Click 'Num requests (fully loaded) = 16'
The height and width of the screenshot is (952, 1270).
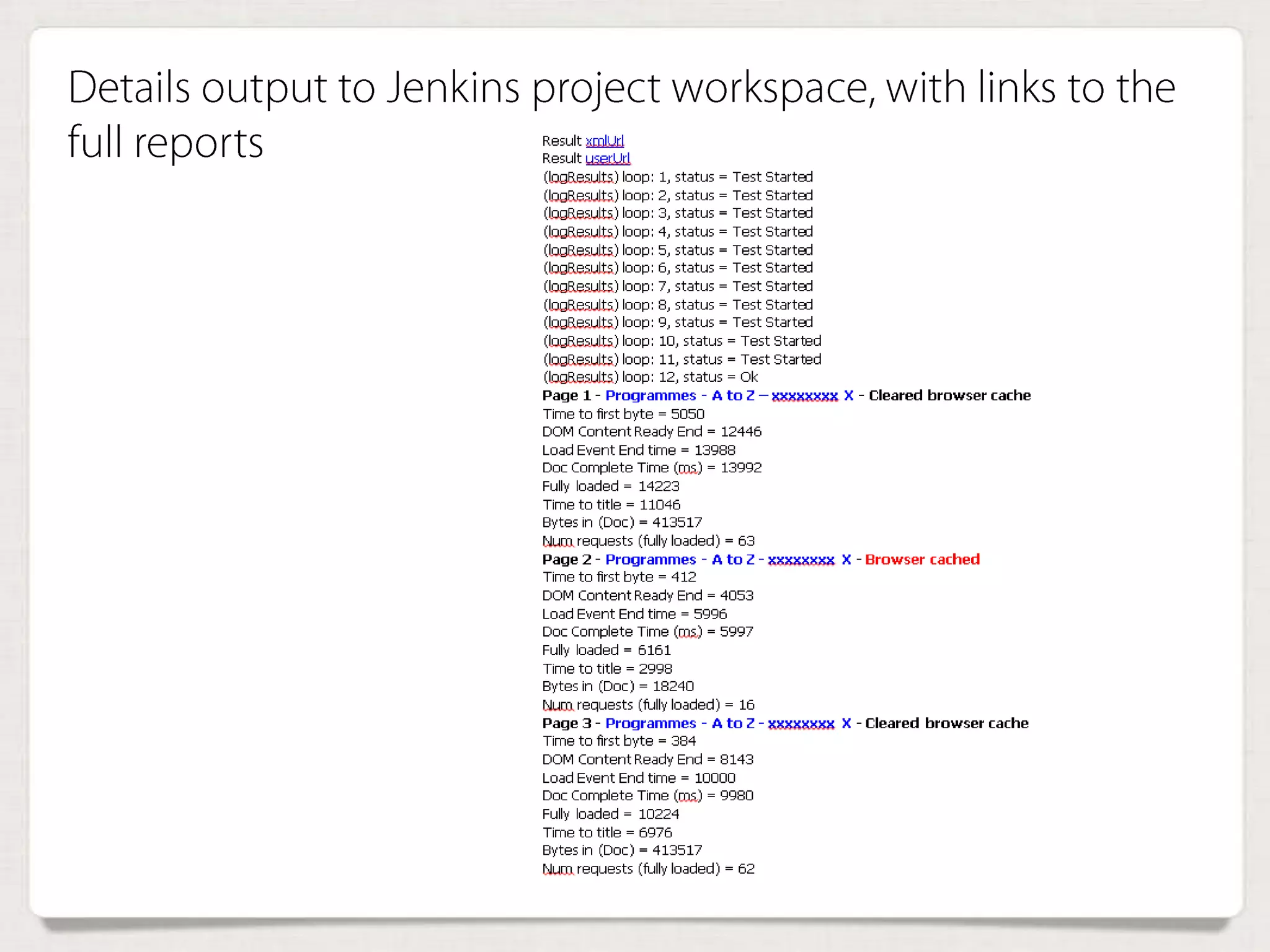649,705
